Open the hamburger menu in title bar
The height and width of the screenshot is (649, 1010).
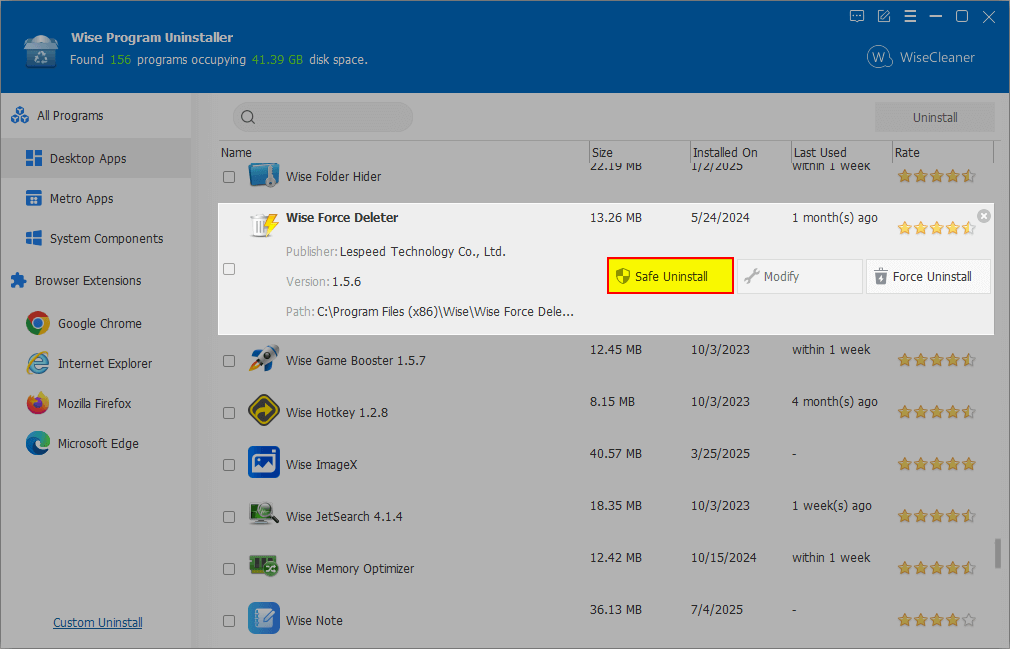click(x=910, y=17)
